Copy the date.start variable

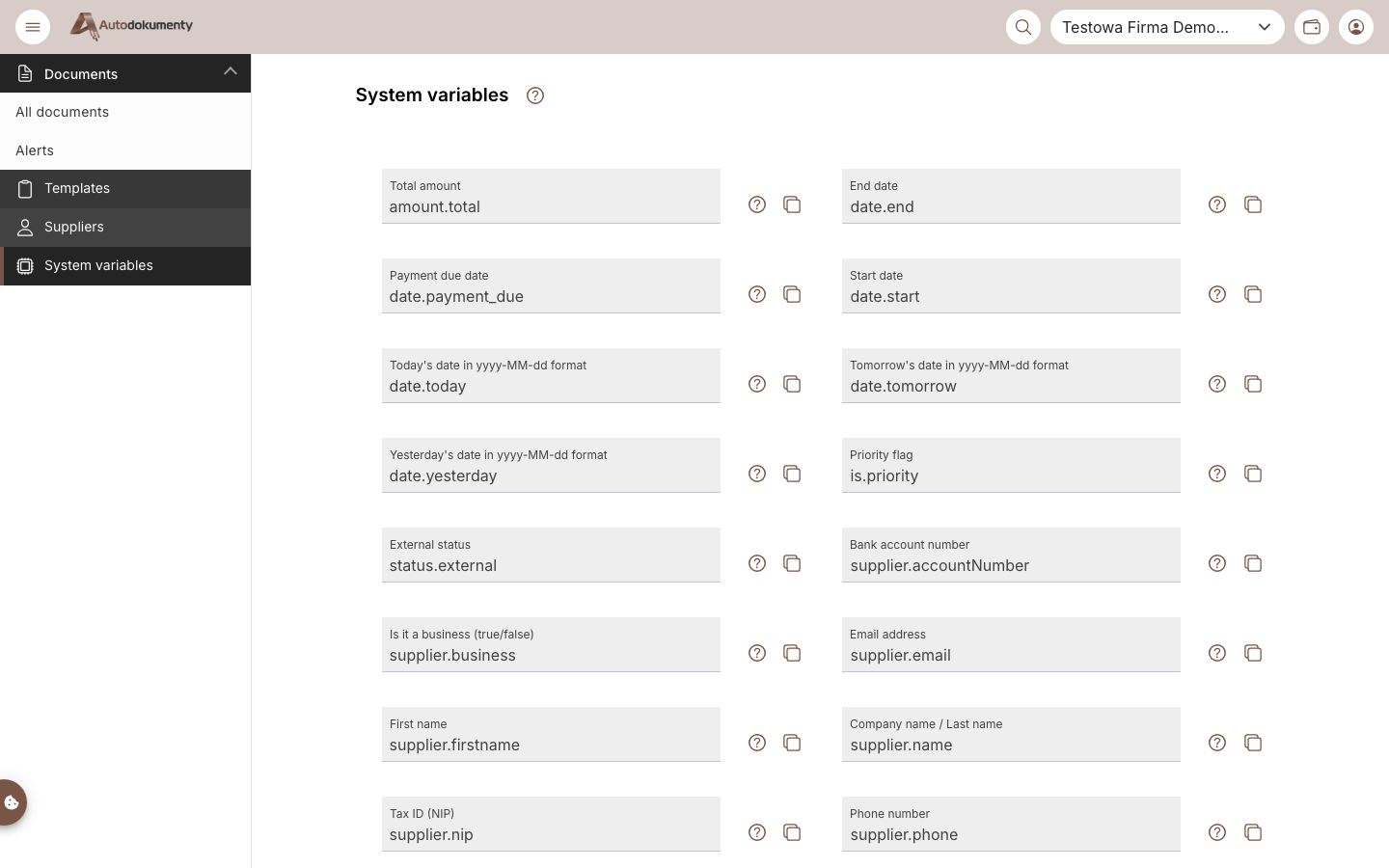(x=1253, y=294)
